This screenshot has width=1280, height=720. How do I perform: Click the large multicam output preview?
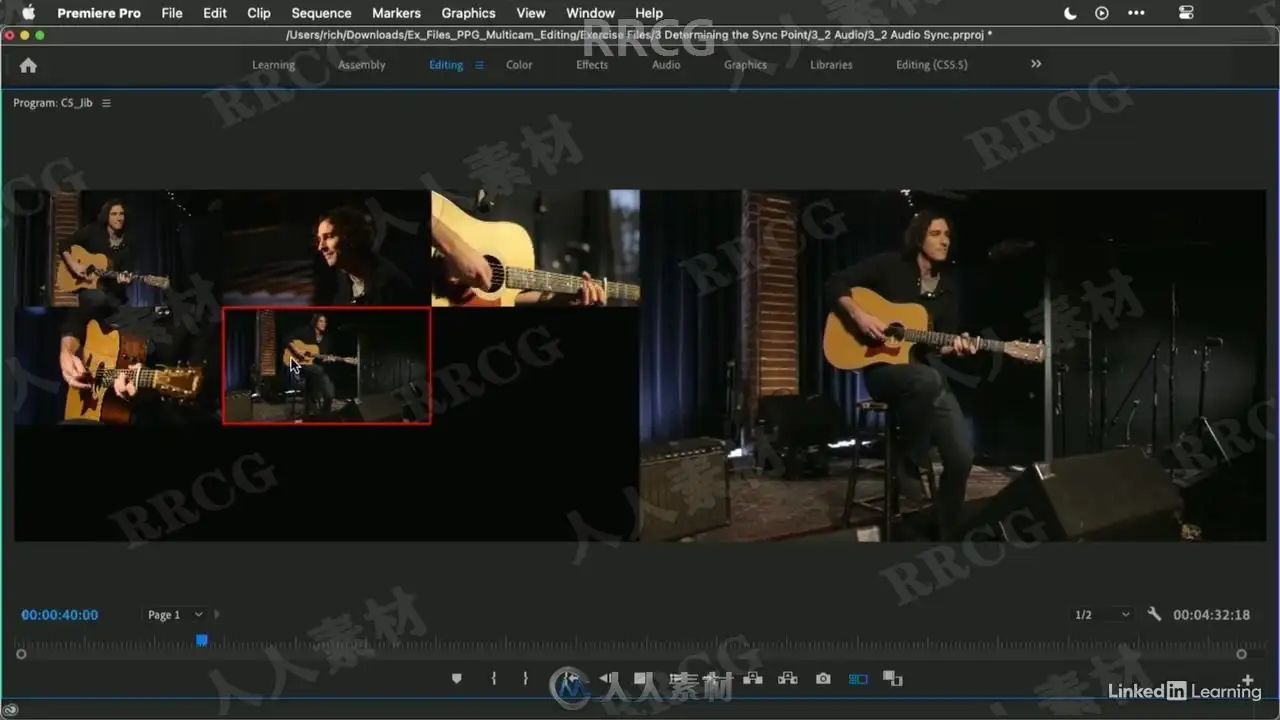953,365
